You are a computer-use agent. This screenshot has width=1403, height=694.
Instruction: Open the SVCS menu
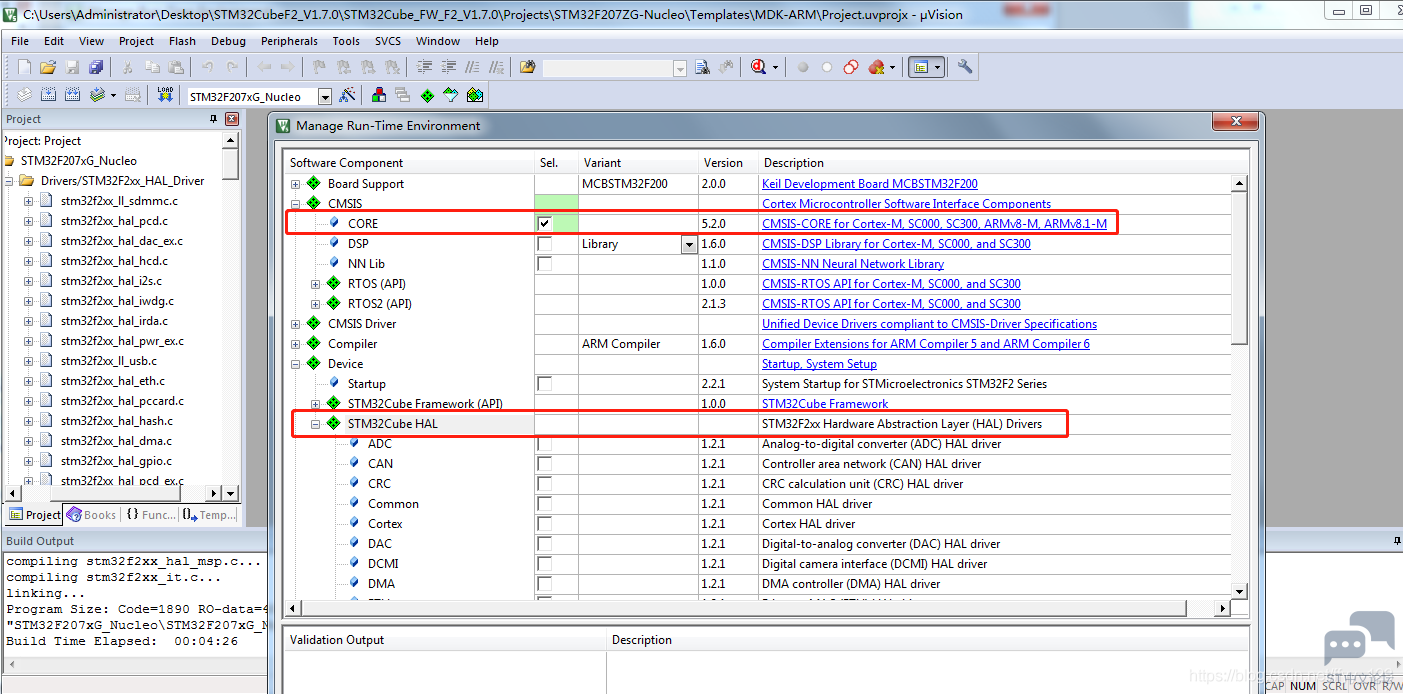point(388,41)
